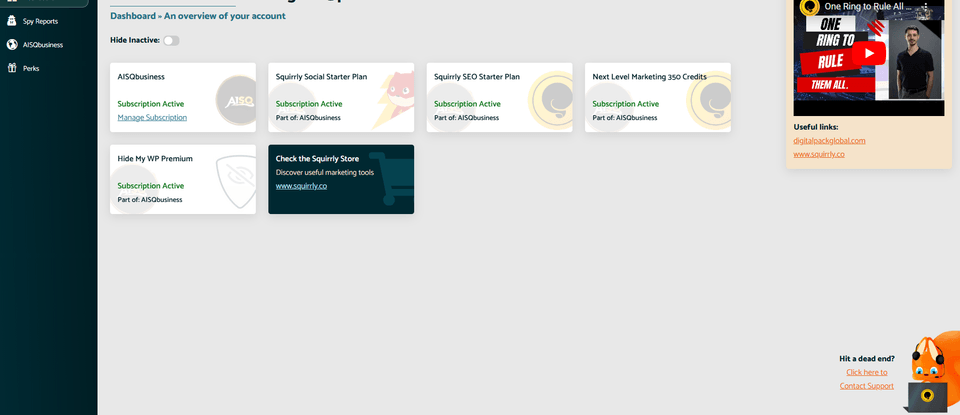Viewport: 960px width, 415px height.
Task: Click the Perks gift icon
Action: [11, 68]
